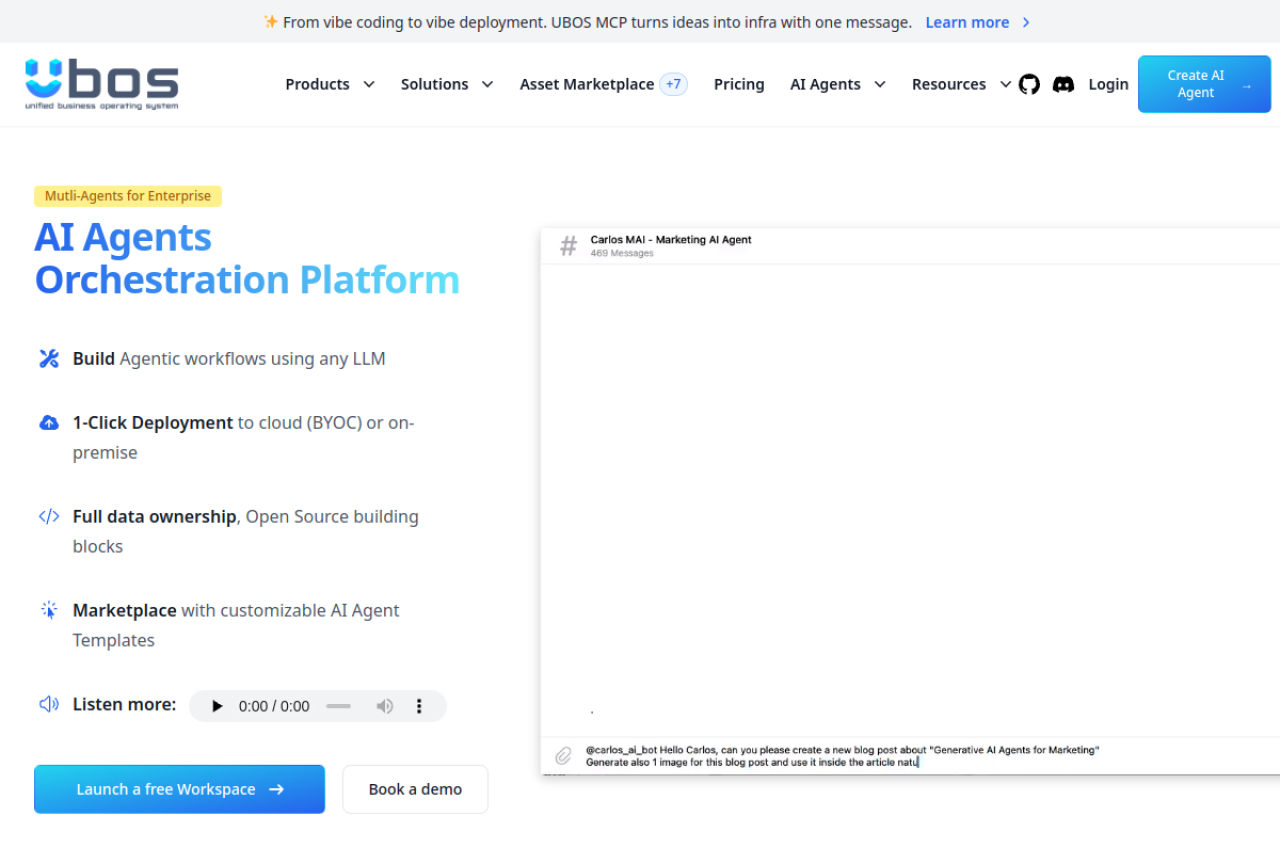Image resolution: width=1280 pixels, height=853 pixels.
Task: Go to the Pricing page
Action: click(x=739, y=84)
